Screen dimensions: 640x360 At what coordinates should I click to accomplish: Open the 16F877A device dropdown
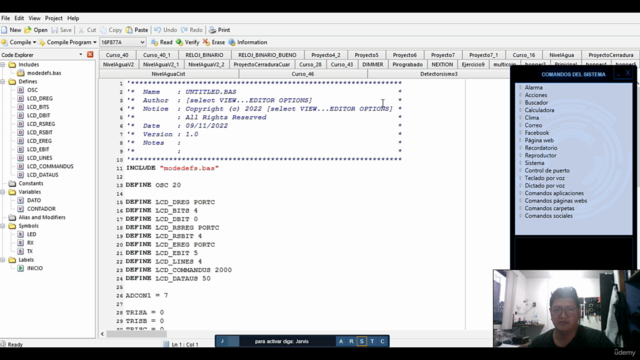point(142,42)
